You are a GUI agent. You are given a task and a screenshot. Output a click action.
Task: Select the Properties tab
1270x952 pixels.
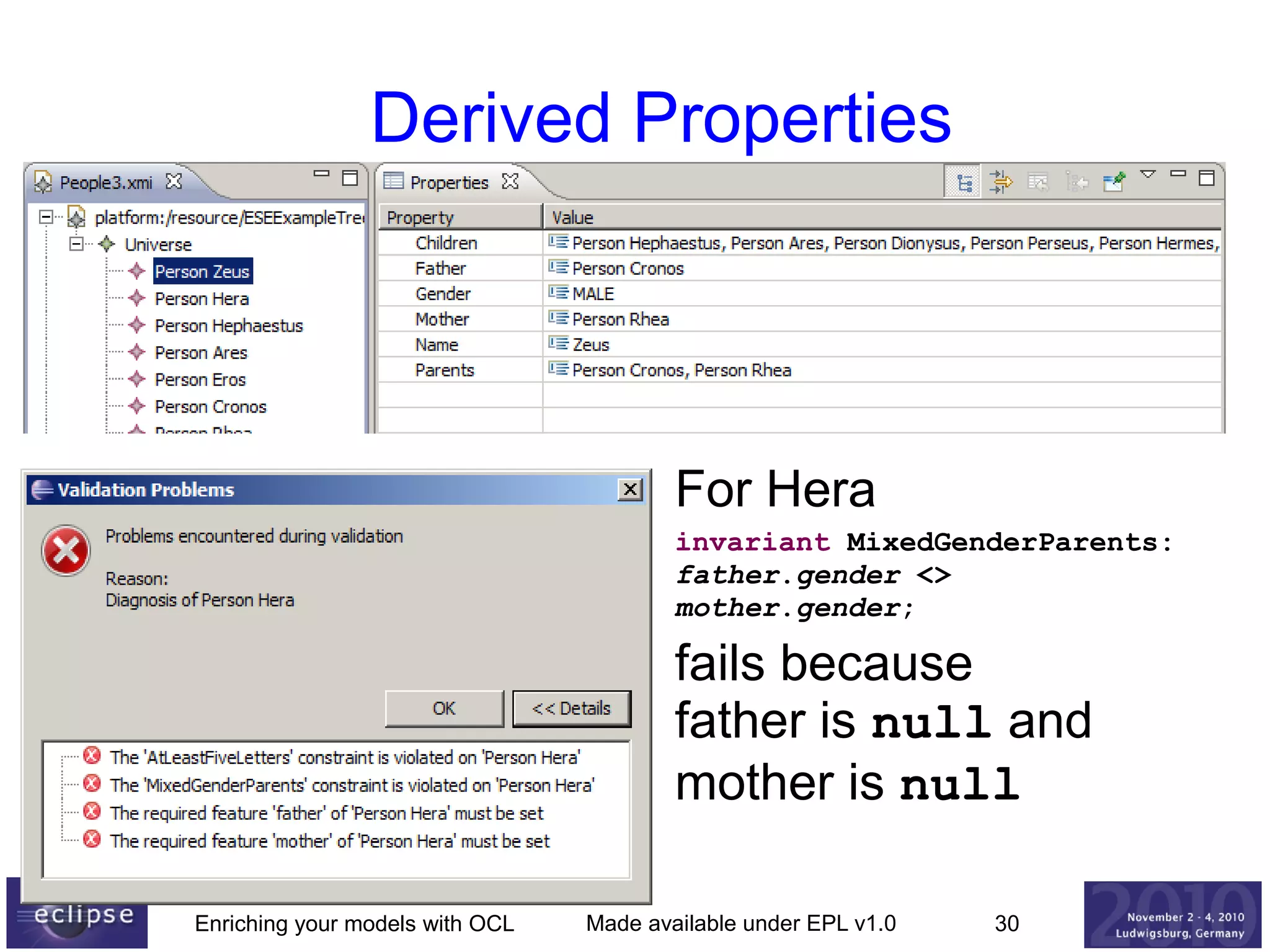449,182
